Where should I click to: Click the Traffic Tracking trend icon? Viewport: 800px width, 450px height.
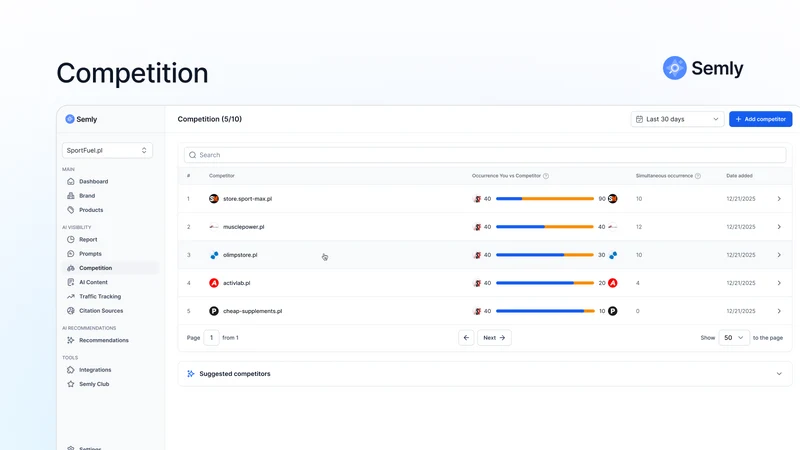[70, 296]
